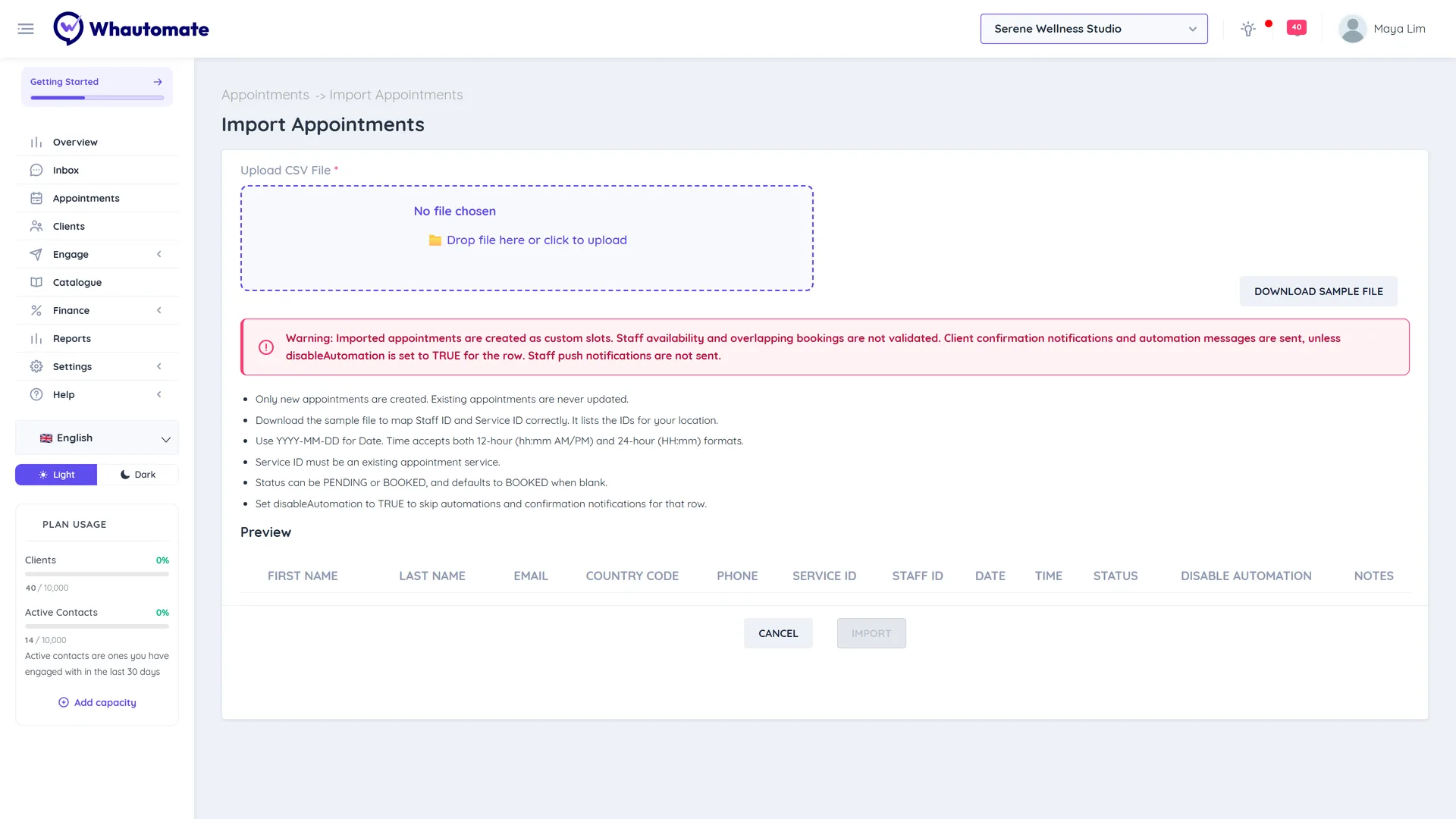Click the Clients people icon
This screenshot has width=1456, height=819.
36,227
